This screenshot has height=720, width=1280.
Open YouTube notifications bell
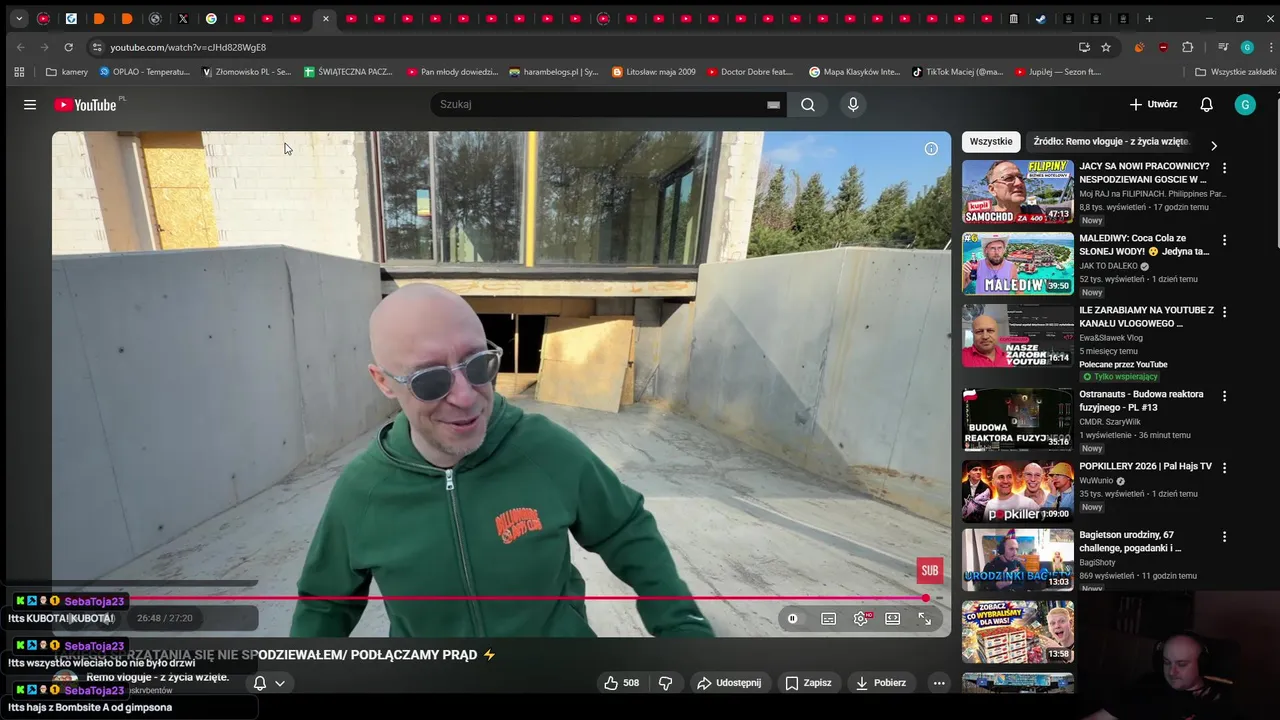pos(1206,104)
